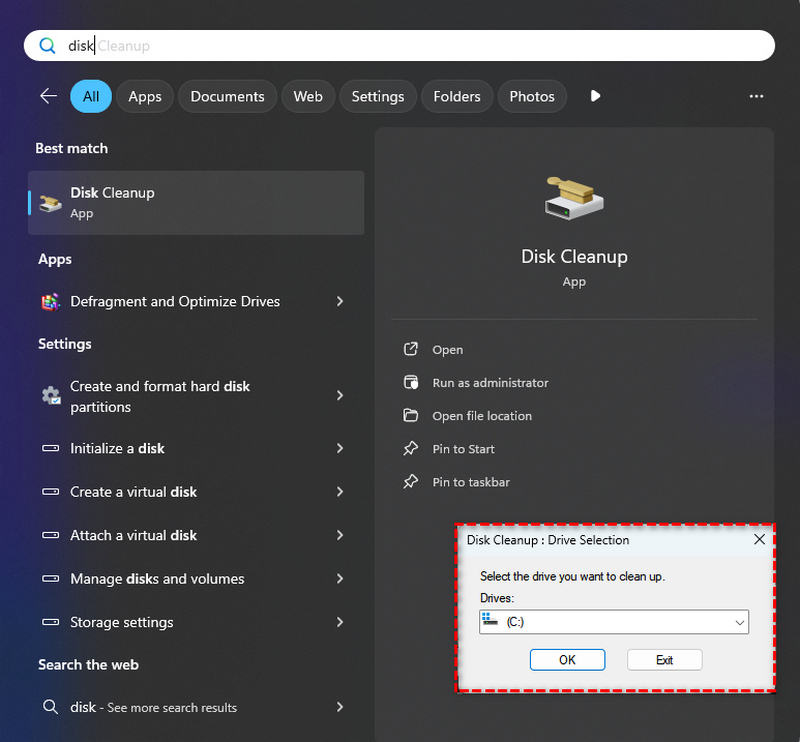Click the drive icon in Drives combo box
The width and height of the screenshot is (800, 742).
[490, 620]
